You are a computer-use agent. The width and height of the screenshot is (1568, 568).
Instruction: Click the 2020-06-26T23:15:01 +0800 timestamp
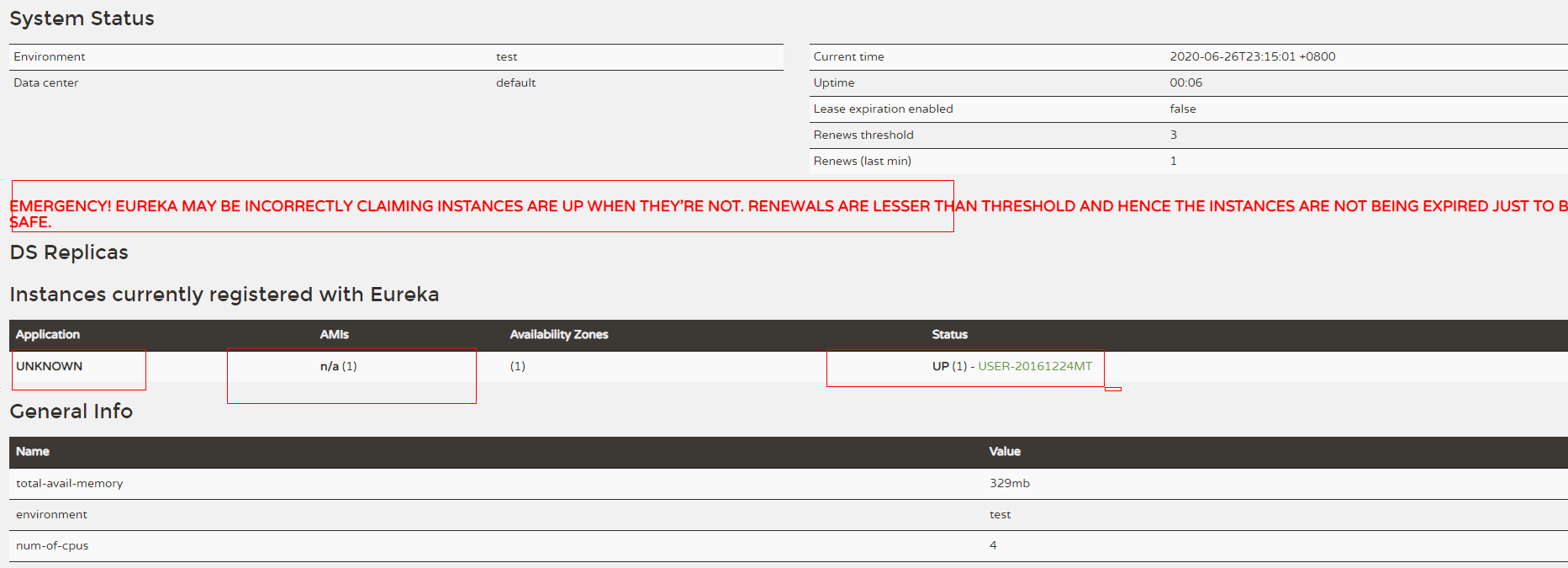point(1253,56)
